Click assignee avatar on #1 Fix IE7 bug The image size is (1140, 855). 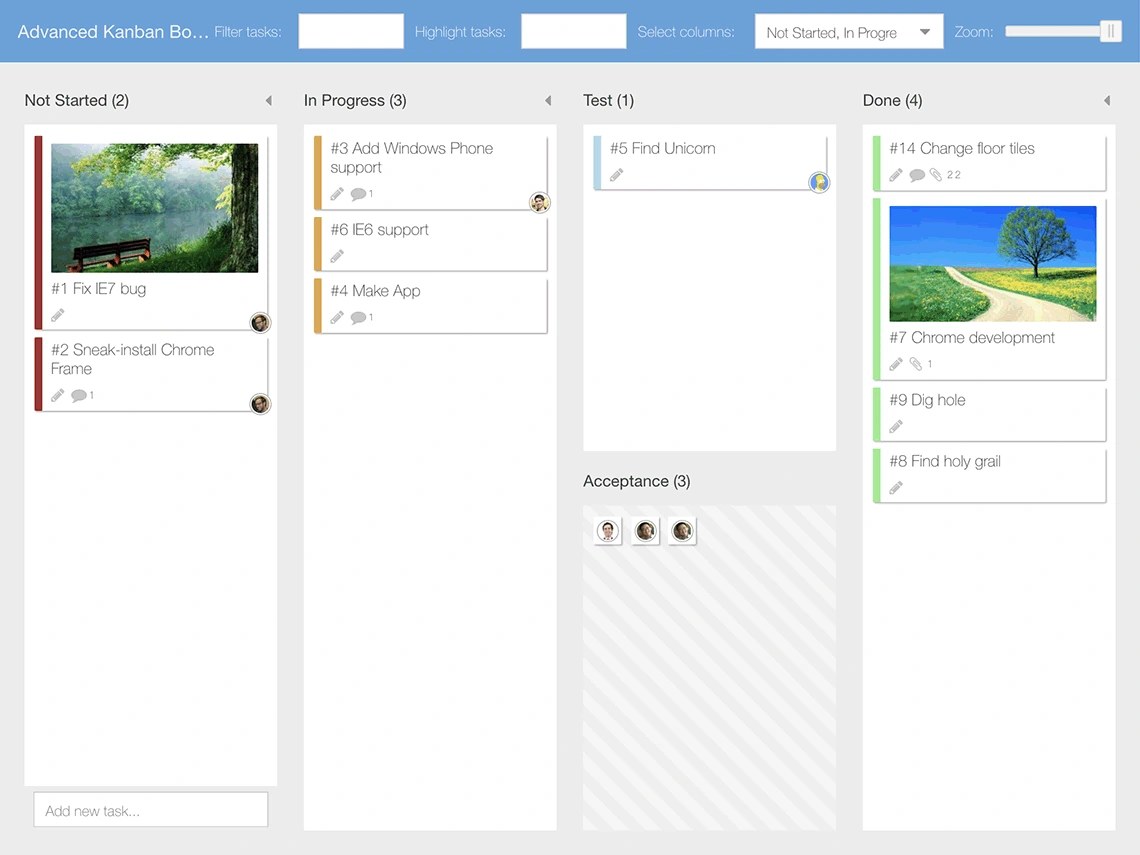[x=260, y=323]
